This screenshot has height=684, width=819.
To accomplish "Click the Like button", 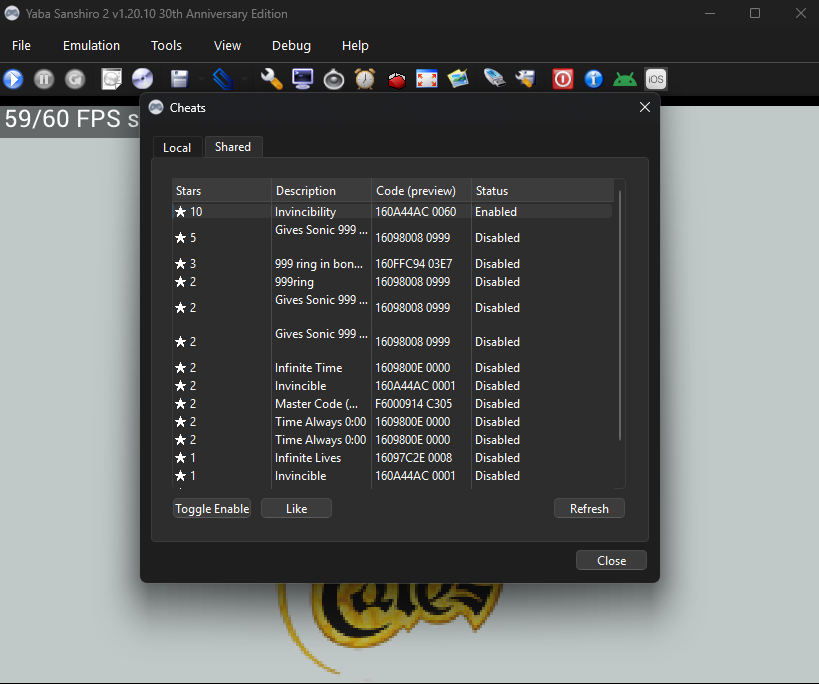I will (296, 509).
